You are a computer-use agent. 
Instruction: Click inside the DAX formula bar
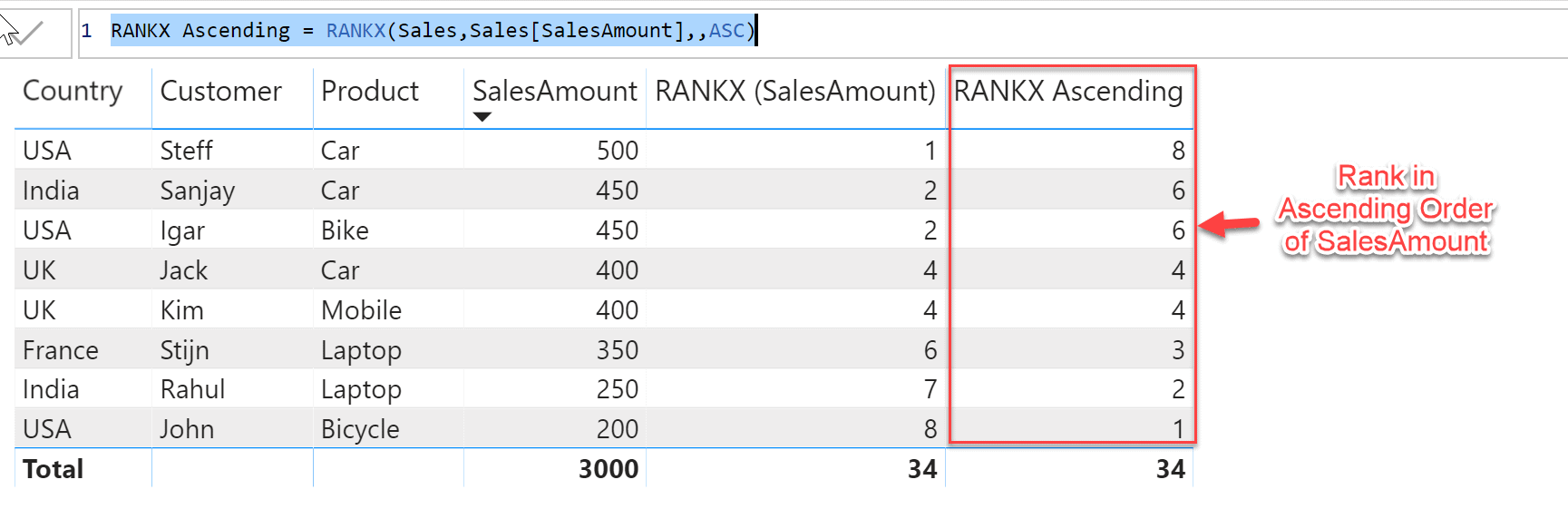point(1088,32)
